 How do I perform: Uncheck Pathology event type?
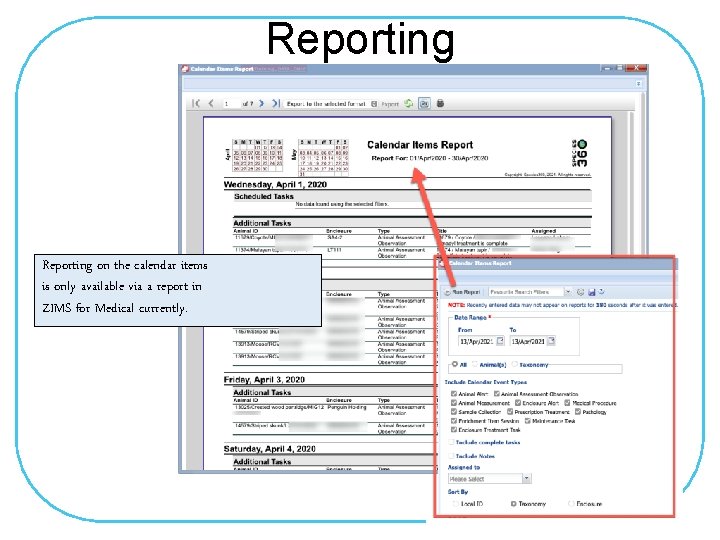(578, 411)
